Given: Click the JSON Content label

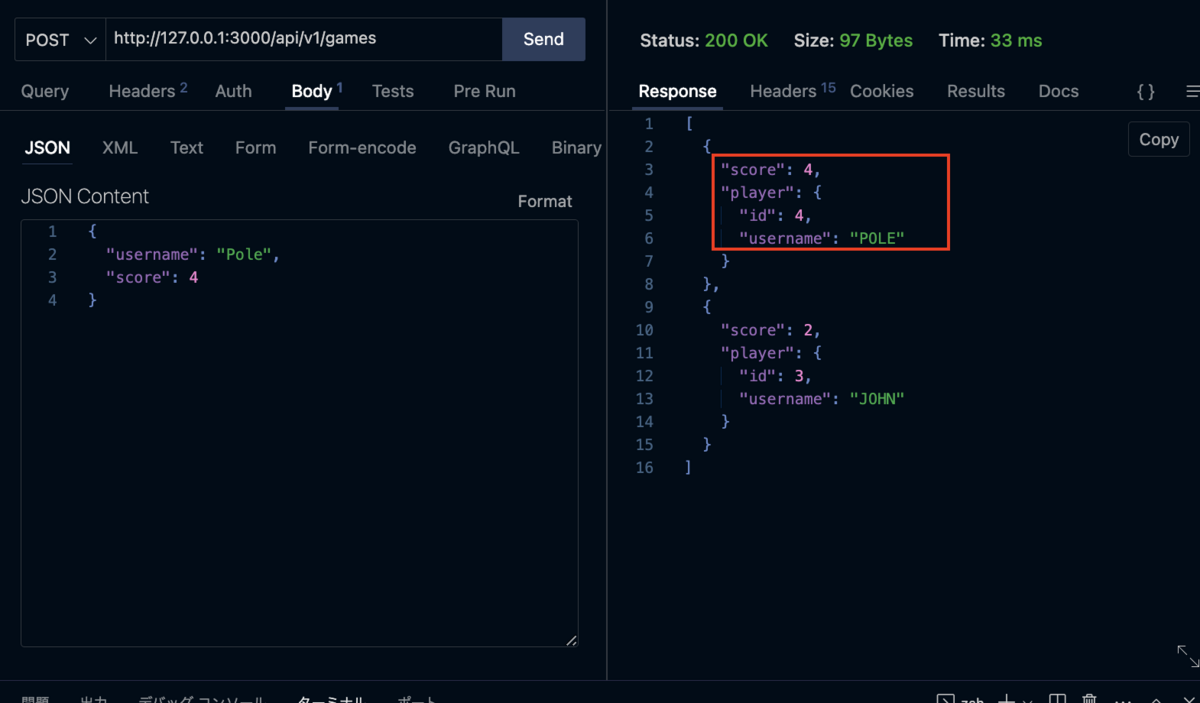Looking at the screenshot, I should (85, 197).
